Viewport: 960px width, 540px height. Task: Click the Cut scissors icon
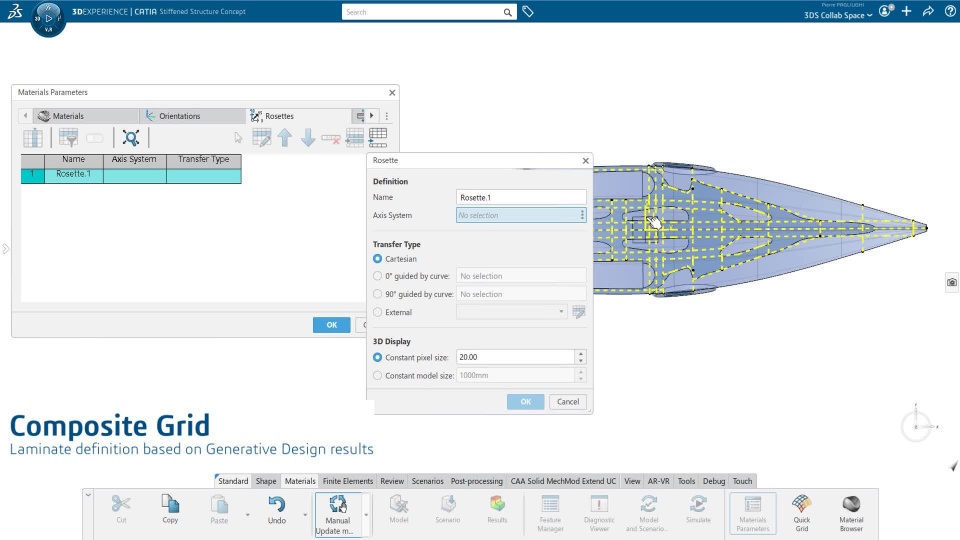point(121,509)
